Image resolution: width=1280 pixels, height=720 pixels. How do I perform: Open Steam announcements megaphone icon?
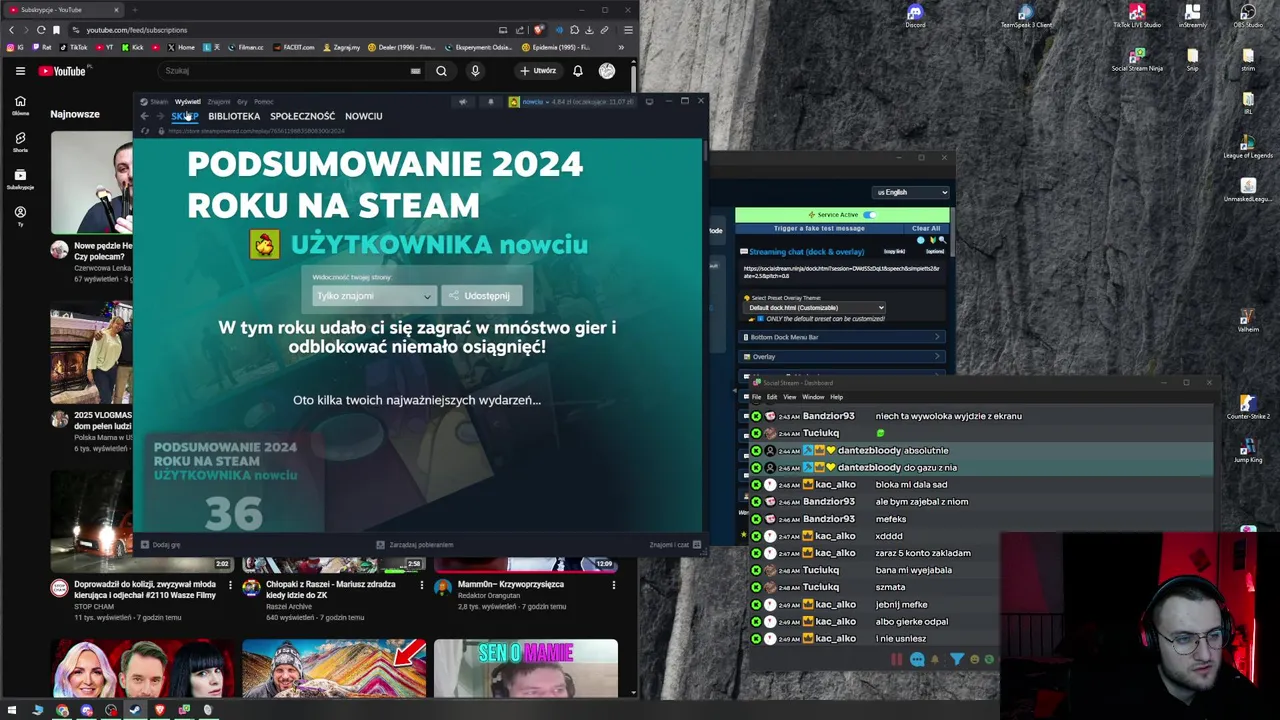pyautogui.click(x=462, y=102)
